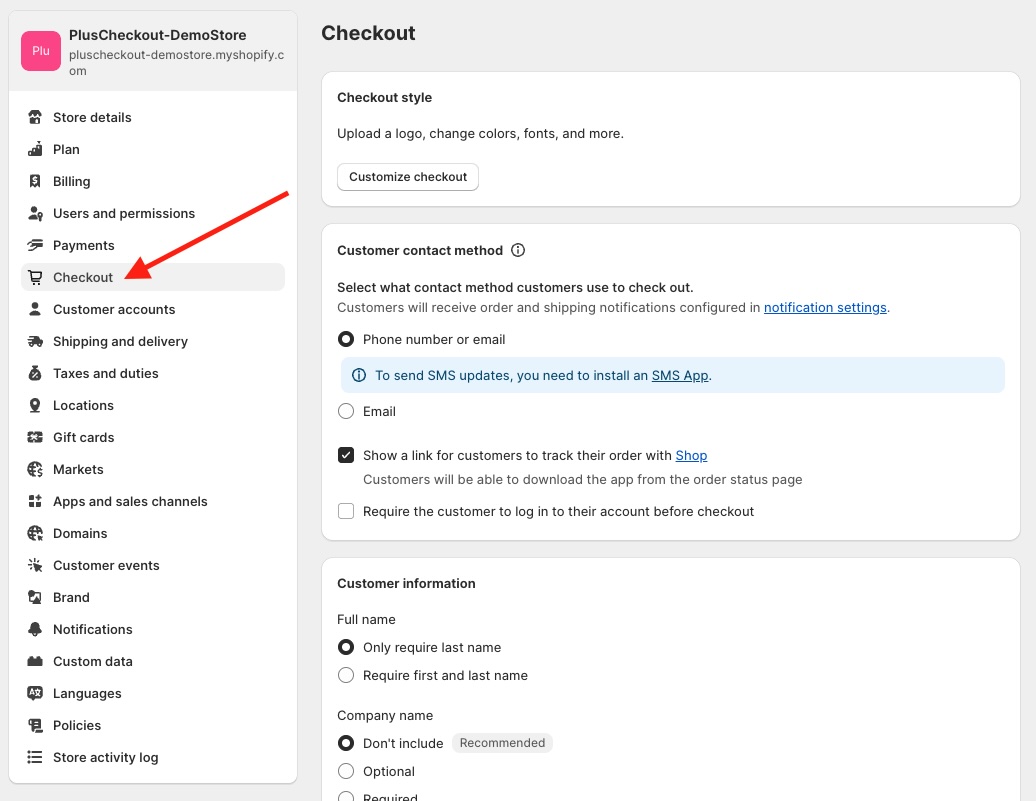Open the notification settings link

pyautogui.click(x=825, y=307)
